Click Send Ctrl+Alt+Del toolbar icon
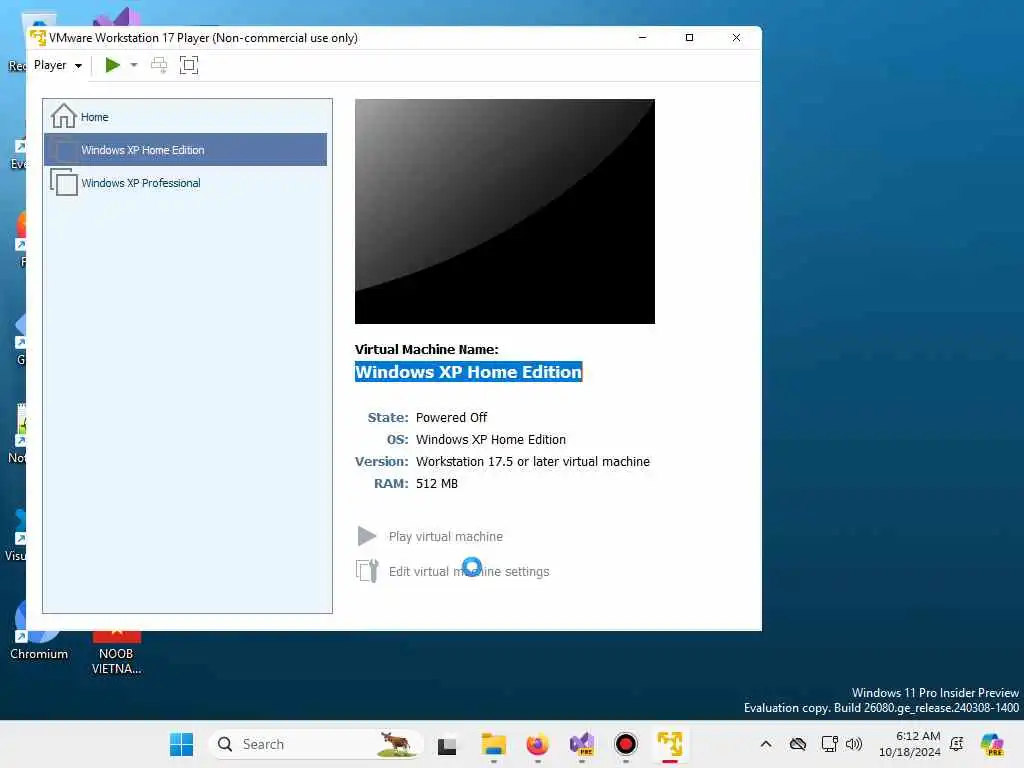The width and height of the screenshot is (1024, 768). pos(159,65)
